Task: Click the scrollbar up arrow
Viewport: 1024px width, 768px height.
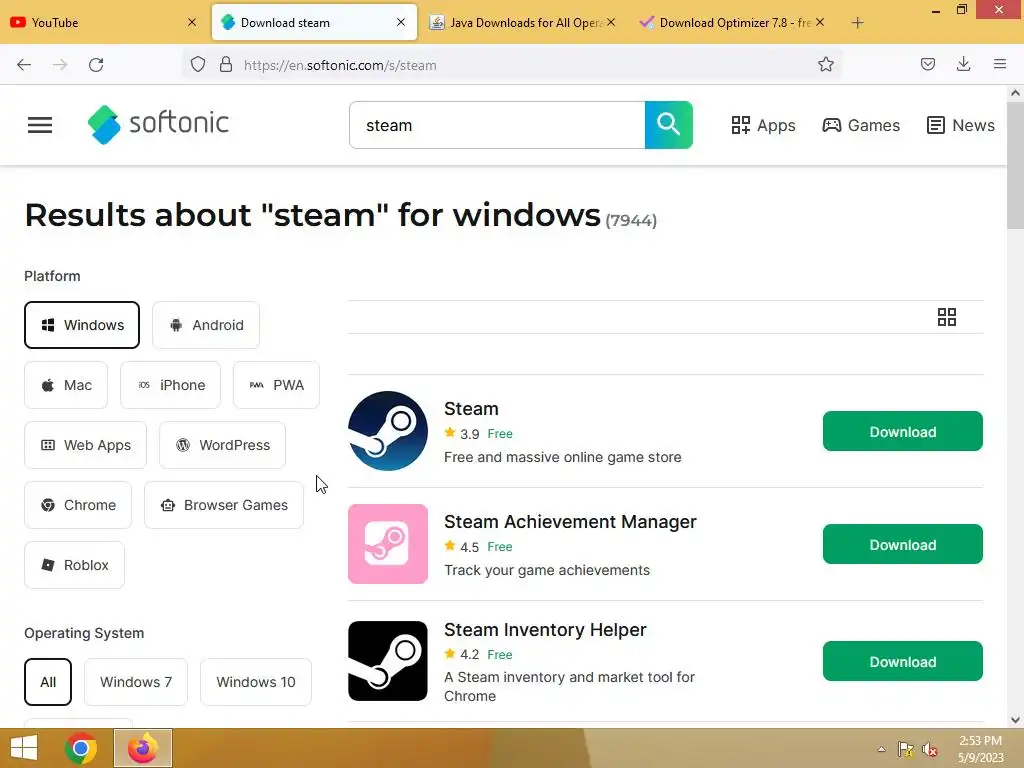Action: coord(1015,93)
